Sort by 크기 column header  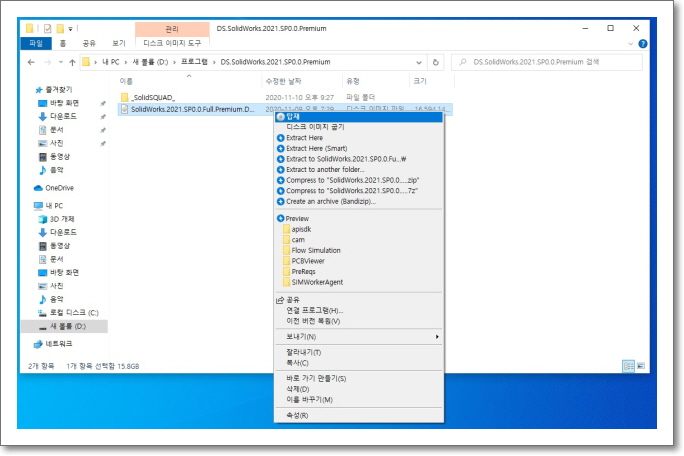431,81
